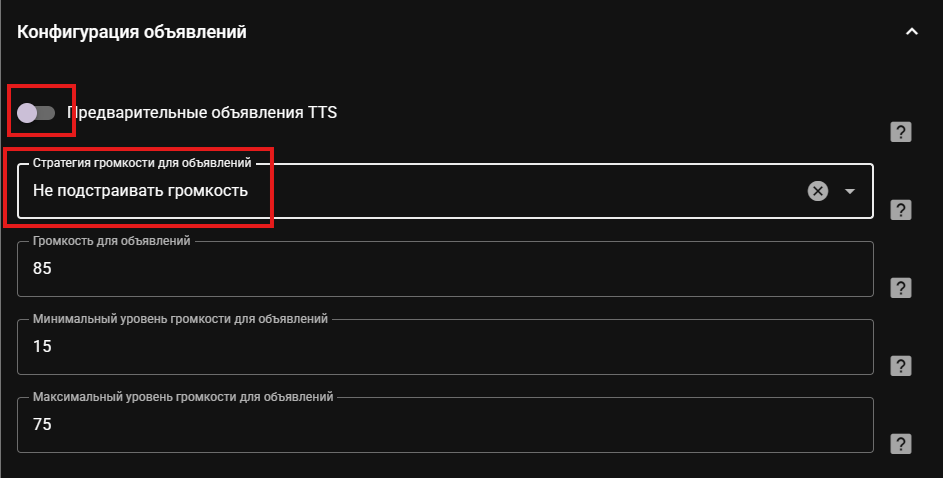
Task: Open help for maximum announcement volume
Action: (x=900, y=444)
